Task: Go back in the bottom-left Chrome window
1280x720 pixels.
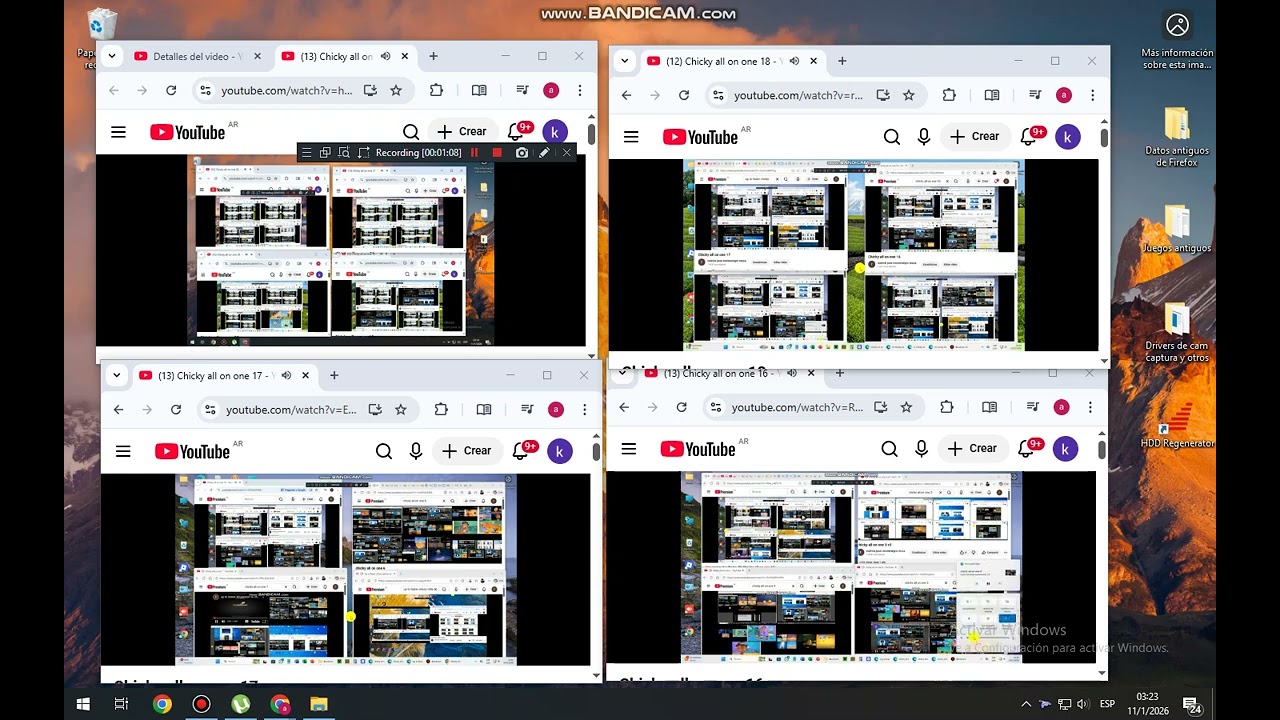Action: point(118,409)
